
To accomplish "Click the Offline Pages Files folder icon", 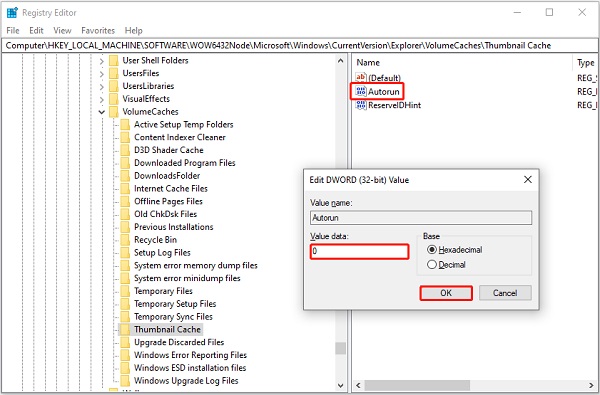I will (125, 201).
